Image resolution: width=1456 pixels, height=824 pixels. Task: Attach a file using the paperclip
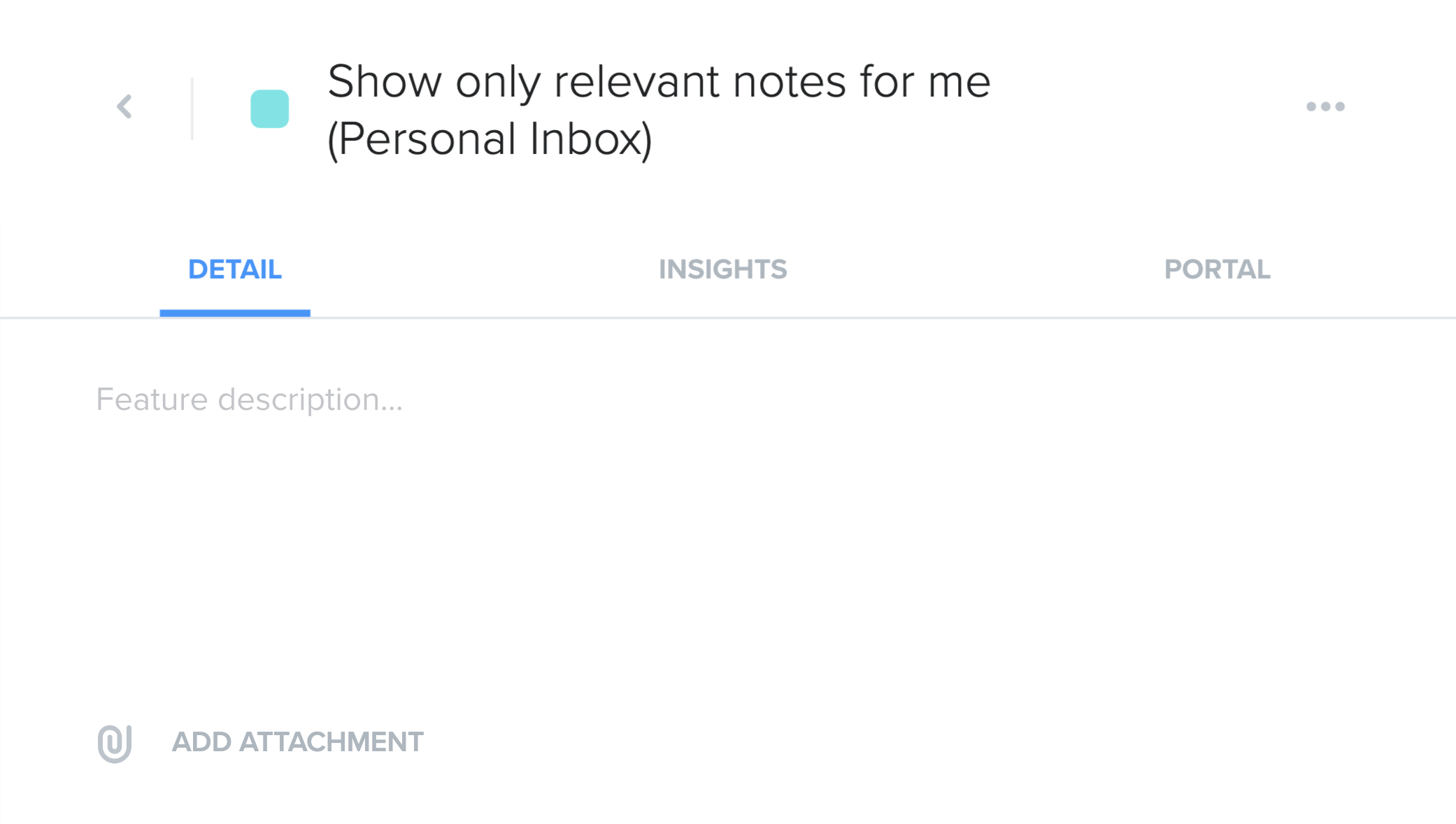tap(115, 743)
